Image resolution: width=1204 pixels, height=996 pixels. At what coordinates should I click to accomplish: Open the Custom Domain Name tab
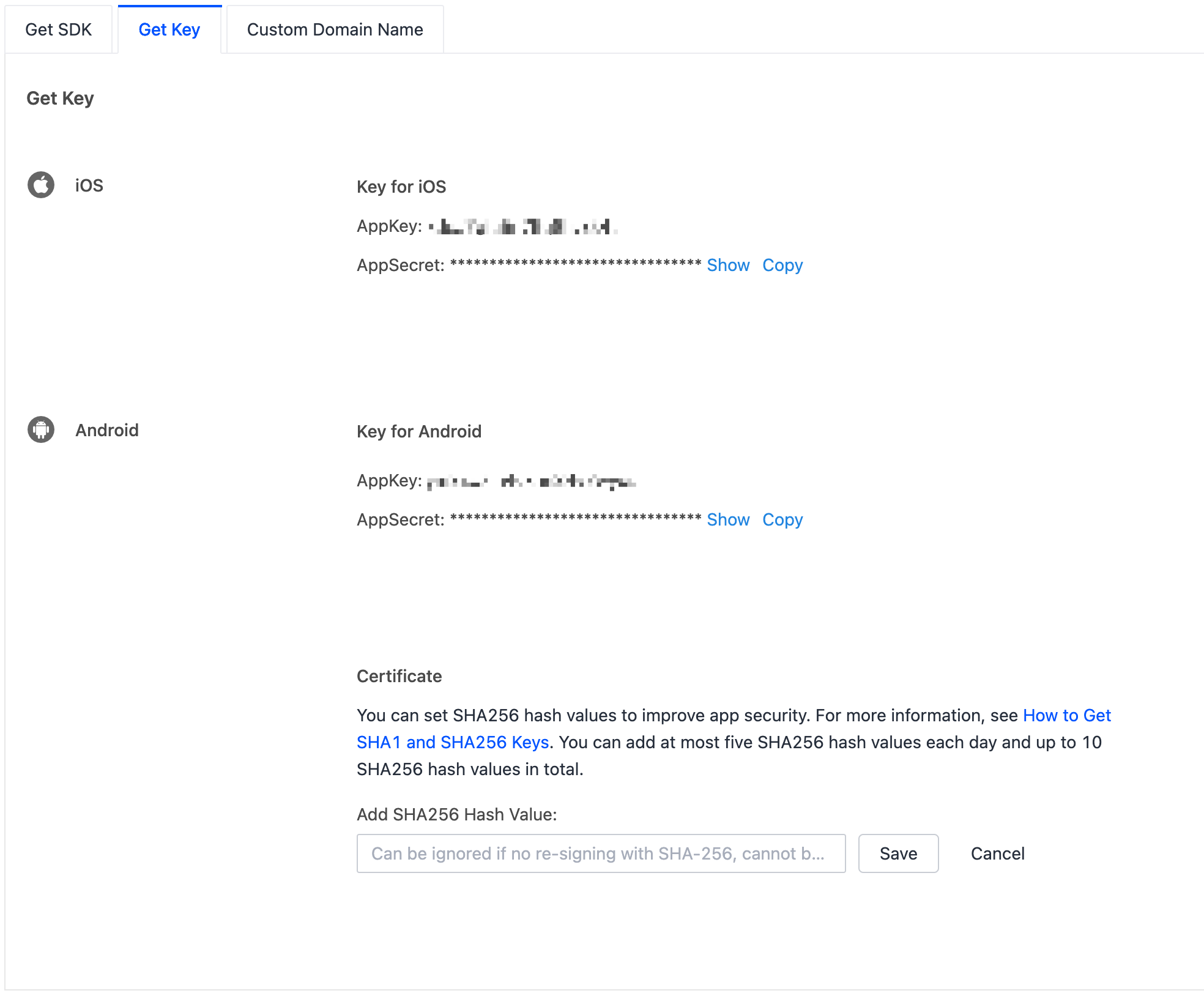pos(335,29)
